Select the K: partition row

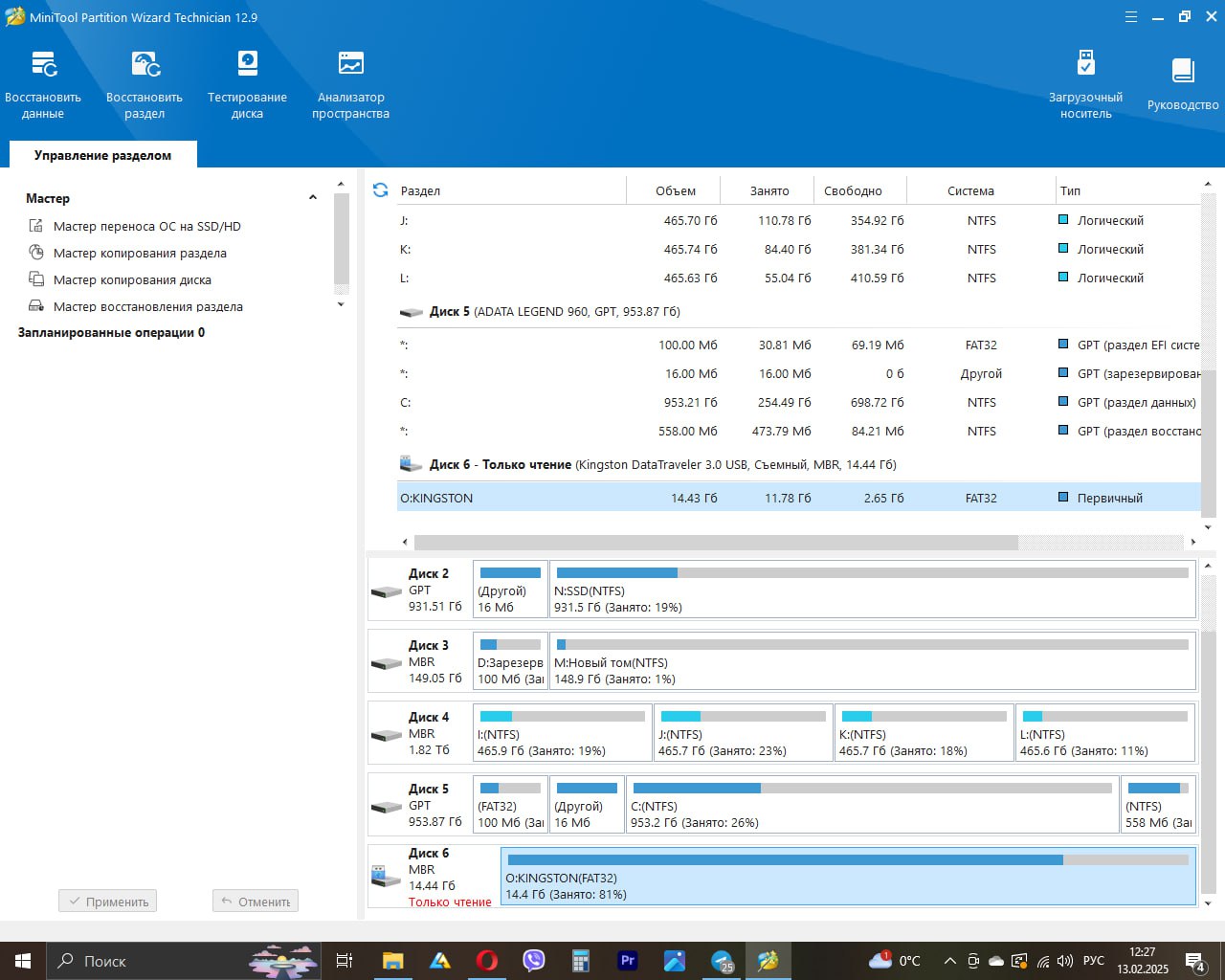(798, 249)
